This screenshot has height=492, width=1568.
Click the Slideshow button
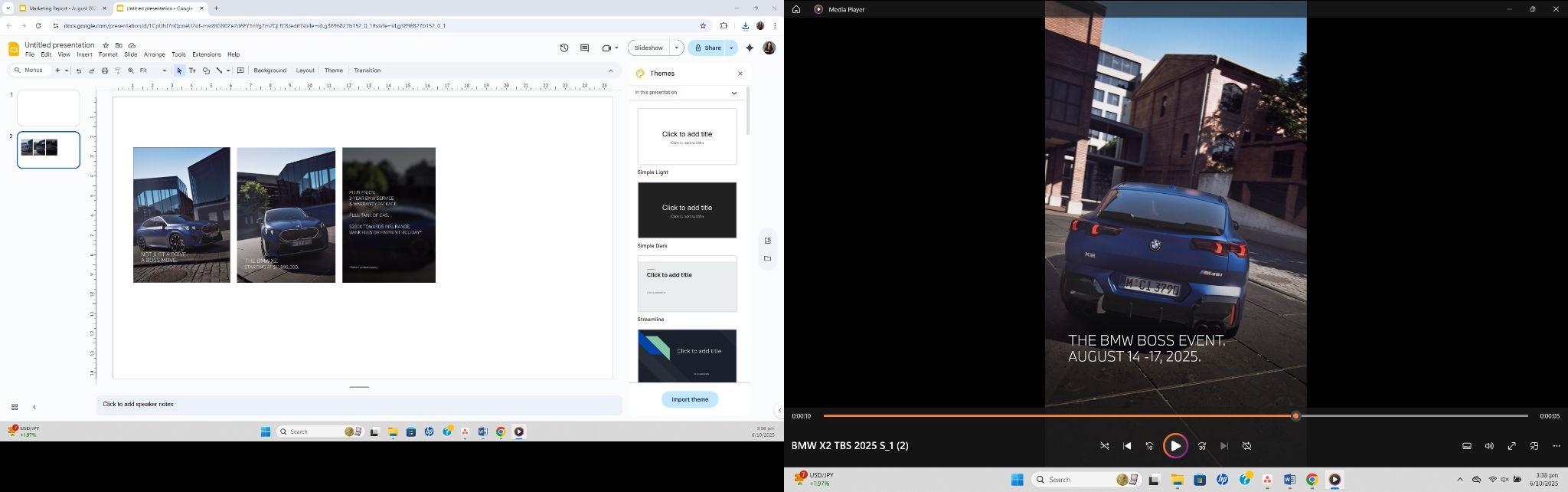[x=649, y=48]
